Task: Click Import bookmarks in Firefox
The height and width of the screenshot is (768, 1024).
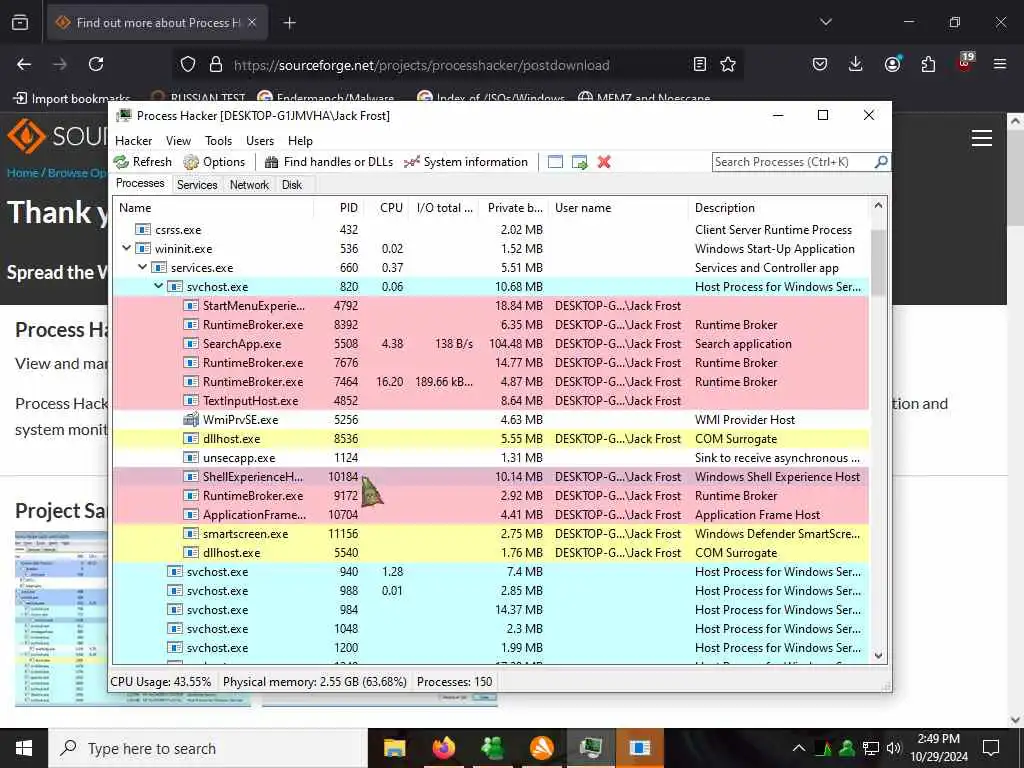Action: tap(72, 99)
